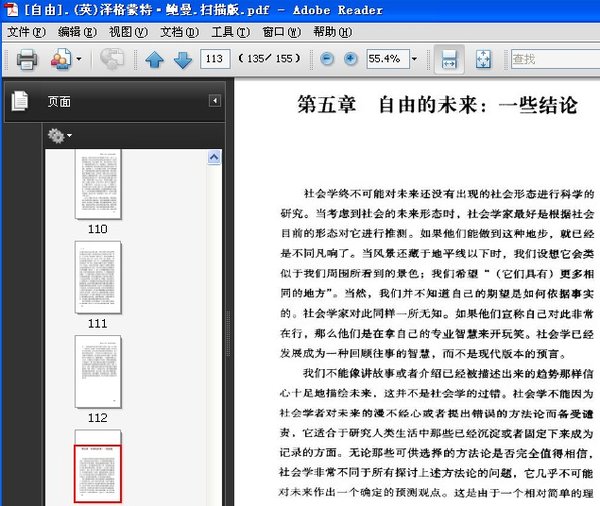Image resolution: width=600 pixels, height=506 pixels.
Task: Click the Previous Page up arrow
Action: tap(154, 60)
